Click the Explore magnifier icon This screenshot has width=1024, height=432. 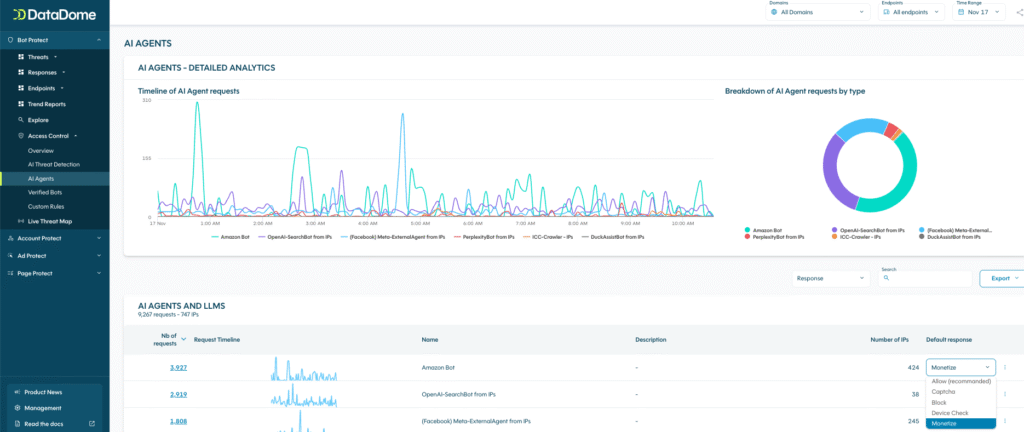pos(20,120)
